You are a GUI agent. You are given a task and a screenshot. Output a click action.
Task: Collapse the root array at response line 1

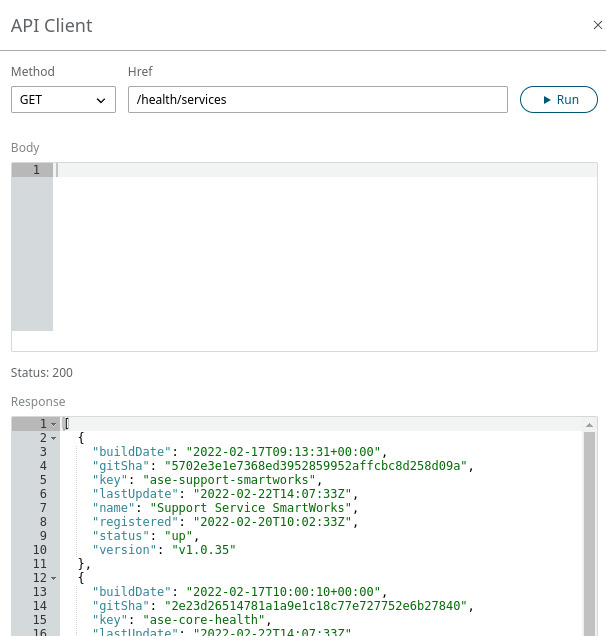[x=54, y=425]
